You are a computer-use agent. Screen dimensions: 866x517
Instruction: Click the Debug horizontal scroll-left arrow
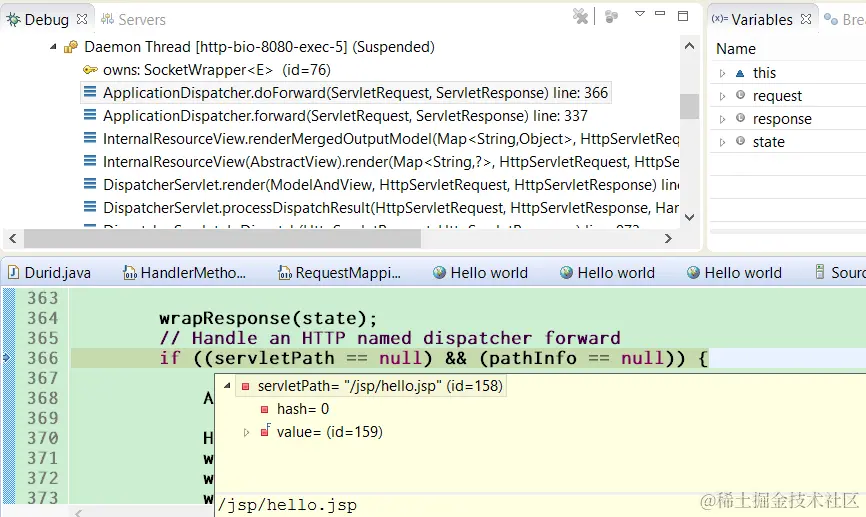pyautogui.click(x=13, y=239)
